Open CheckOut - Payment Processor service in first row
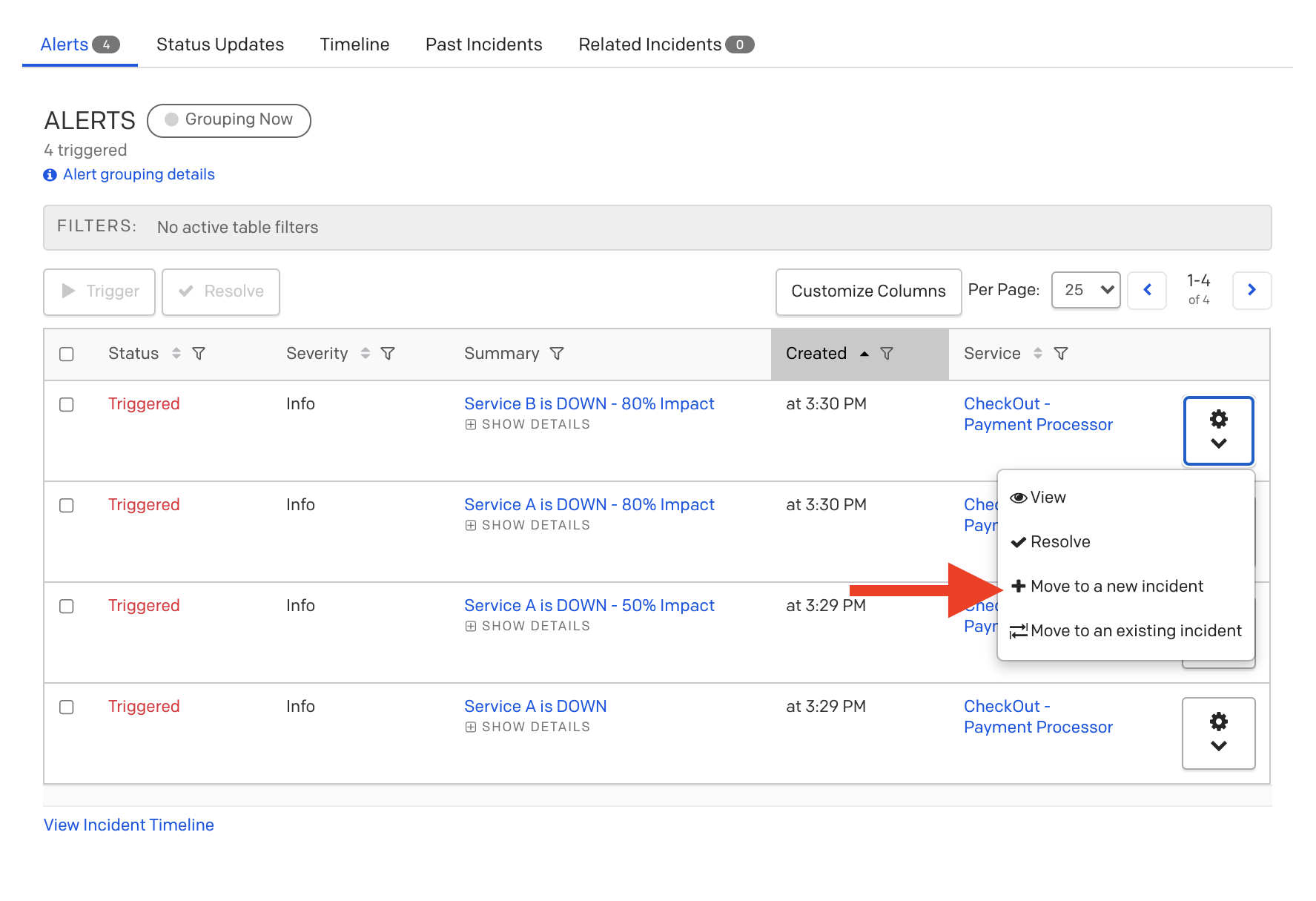Image resolution: width=1316 pixels, height=901 pixels. 1038,414
